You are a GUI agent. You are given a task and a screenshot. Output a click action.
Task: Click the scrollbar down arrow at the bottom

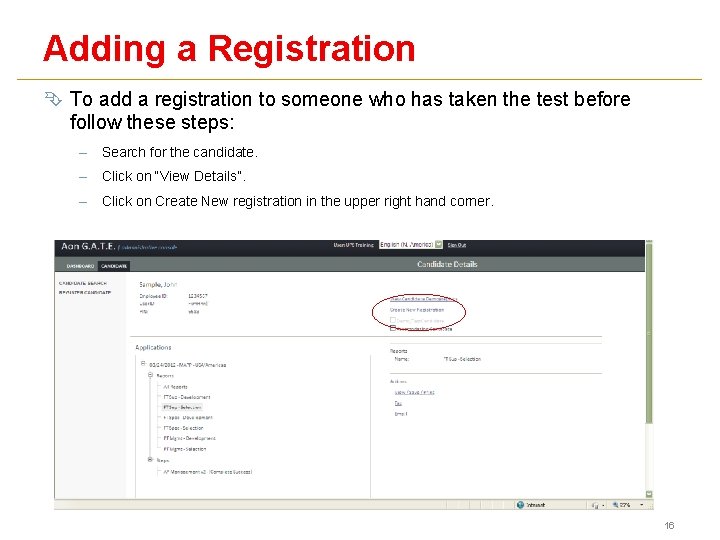[649, 494]
